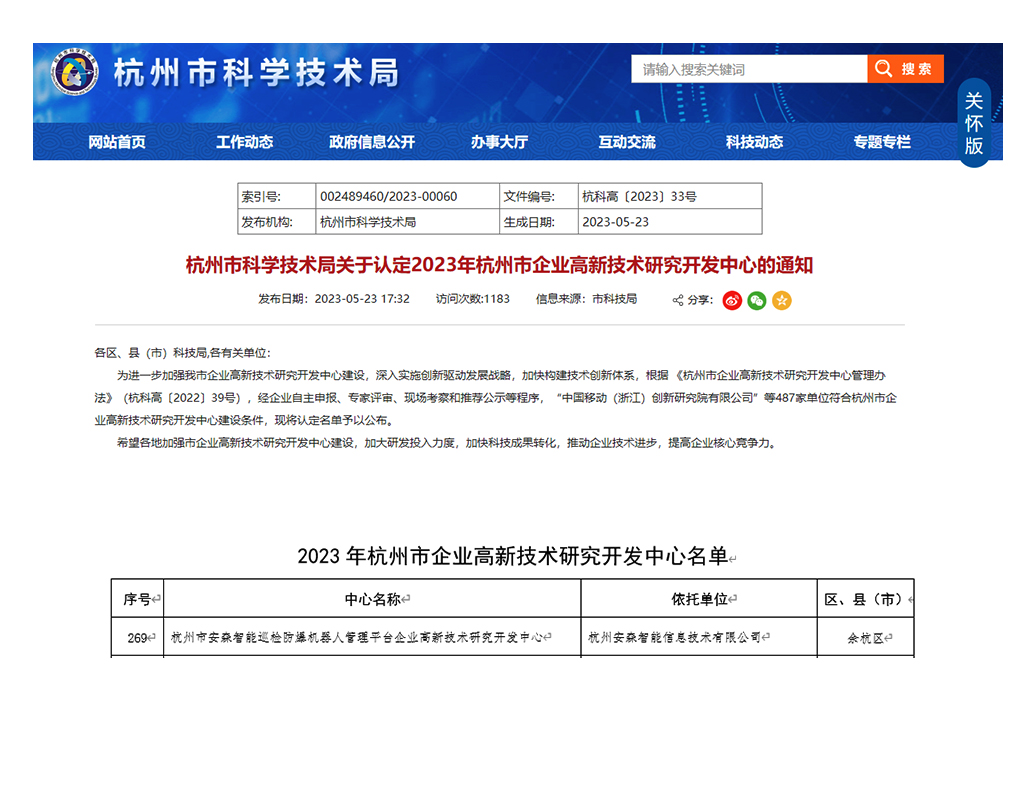
Task: Click the 2023年杭州市企业高新技术研究开发中心名单 heading
Action: tap(513, 556)
